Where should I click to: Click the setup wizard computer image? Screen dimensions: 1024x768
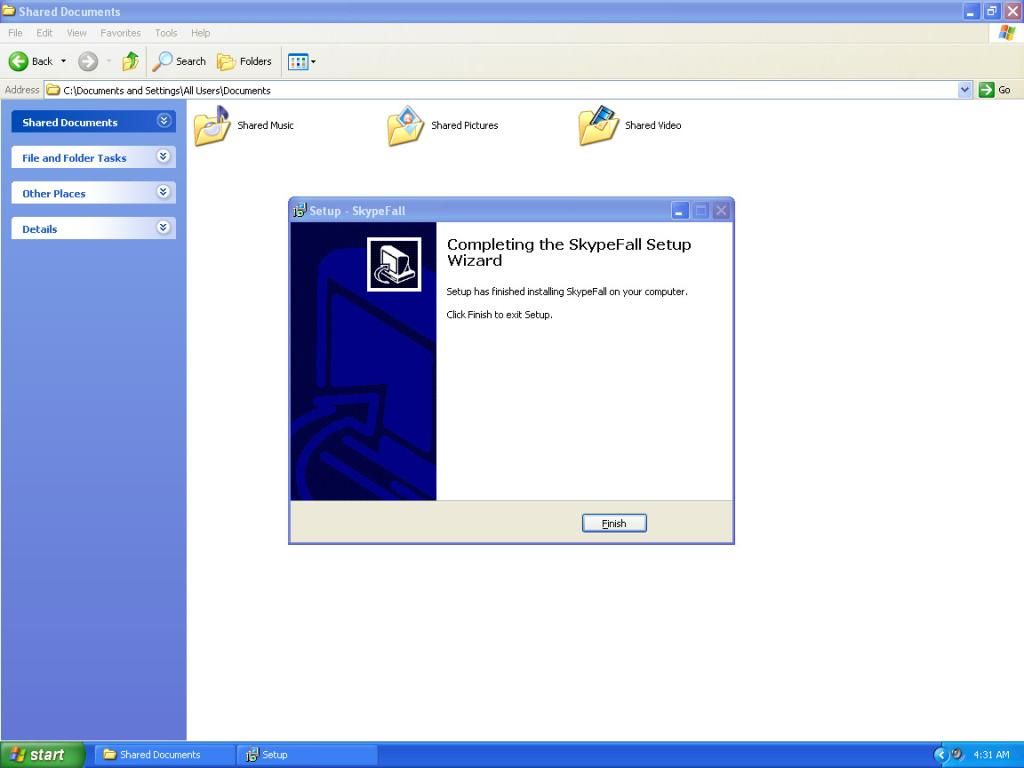tap(394, 264)
